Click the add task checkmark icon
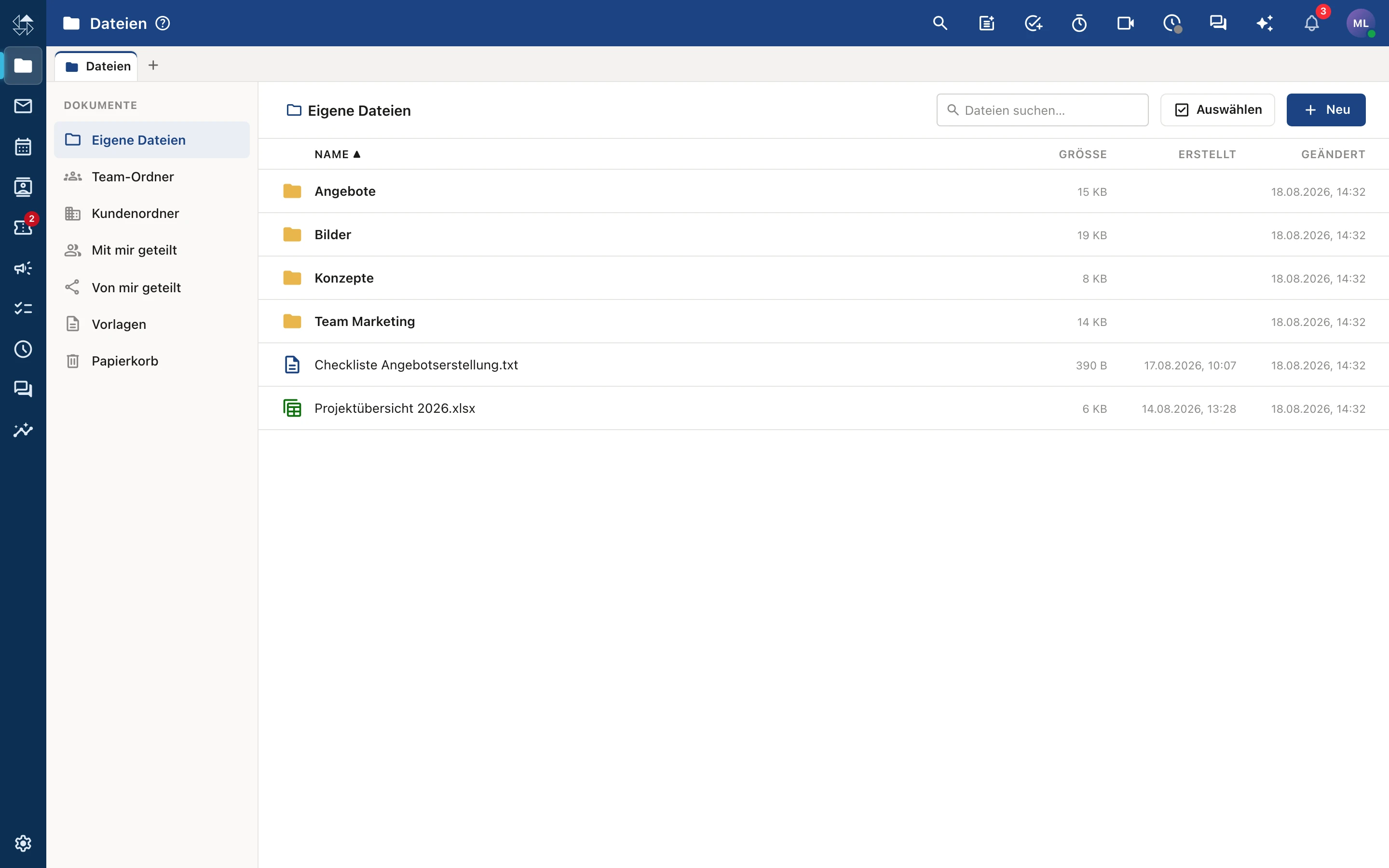Viewport: 1389px width, 868px height. (x=1033, y=24)
